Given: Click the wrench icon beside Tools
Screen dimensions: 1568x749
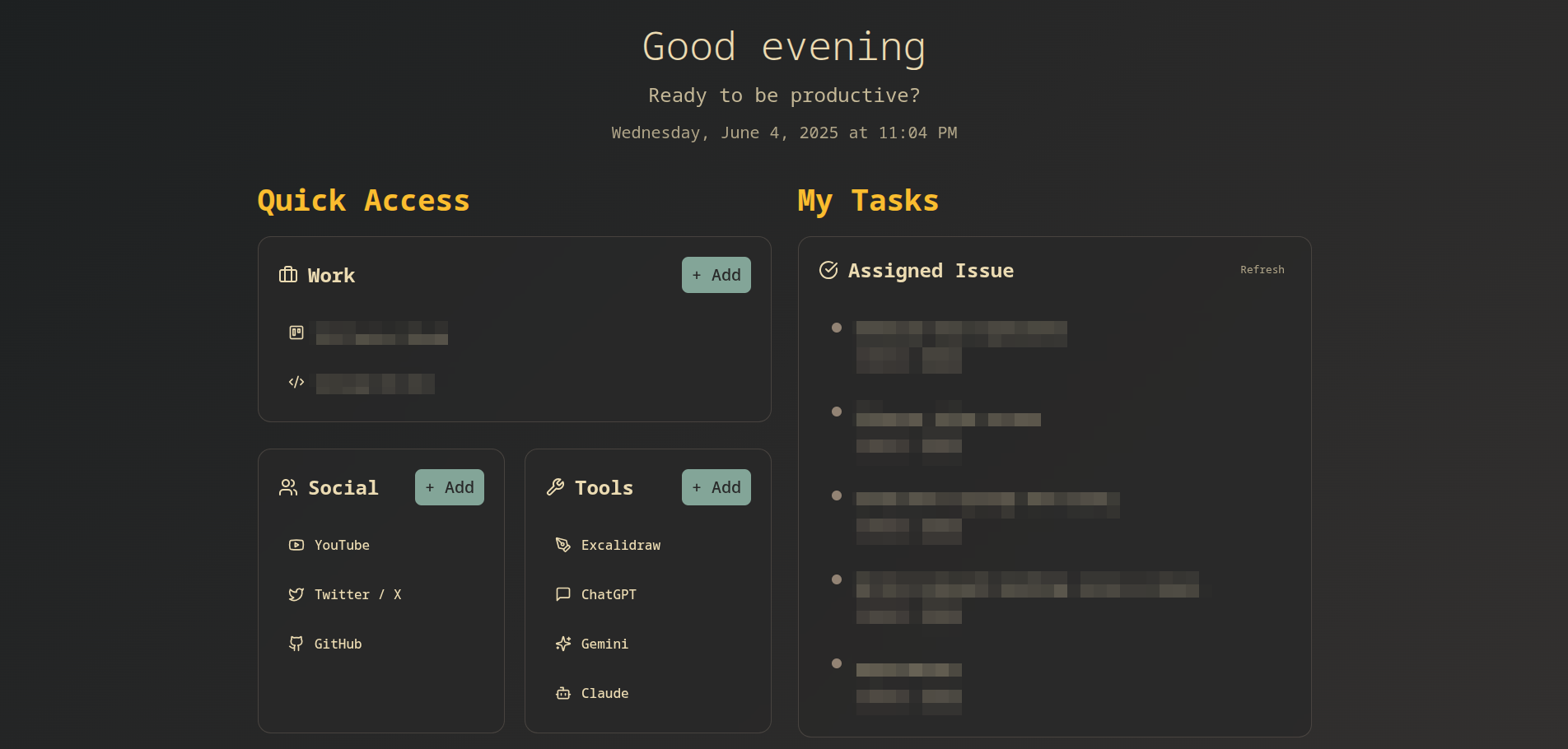Looking at the screenshot, I should 556,486.
